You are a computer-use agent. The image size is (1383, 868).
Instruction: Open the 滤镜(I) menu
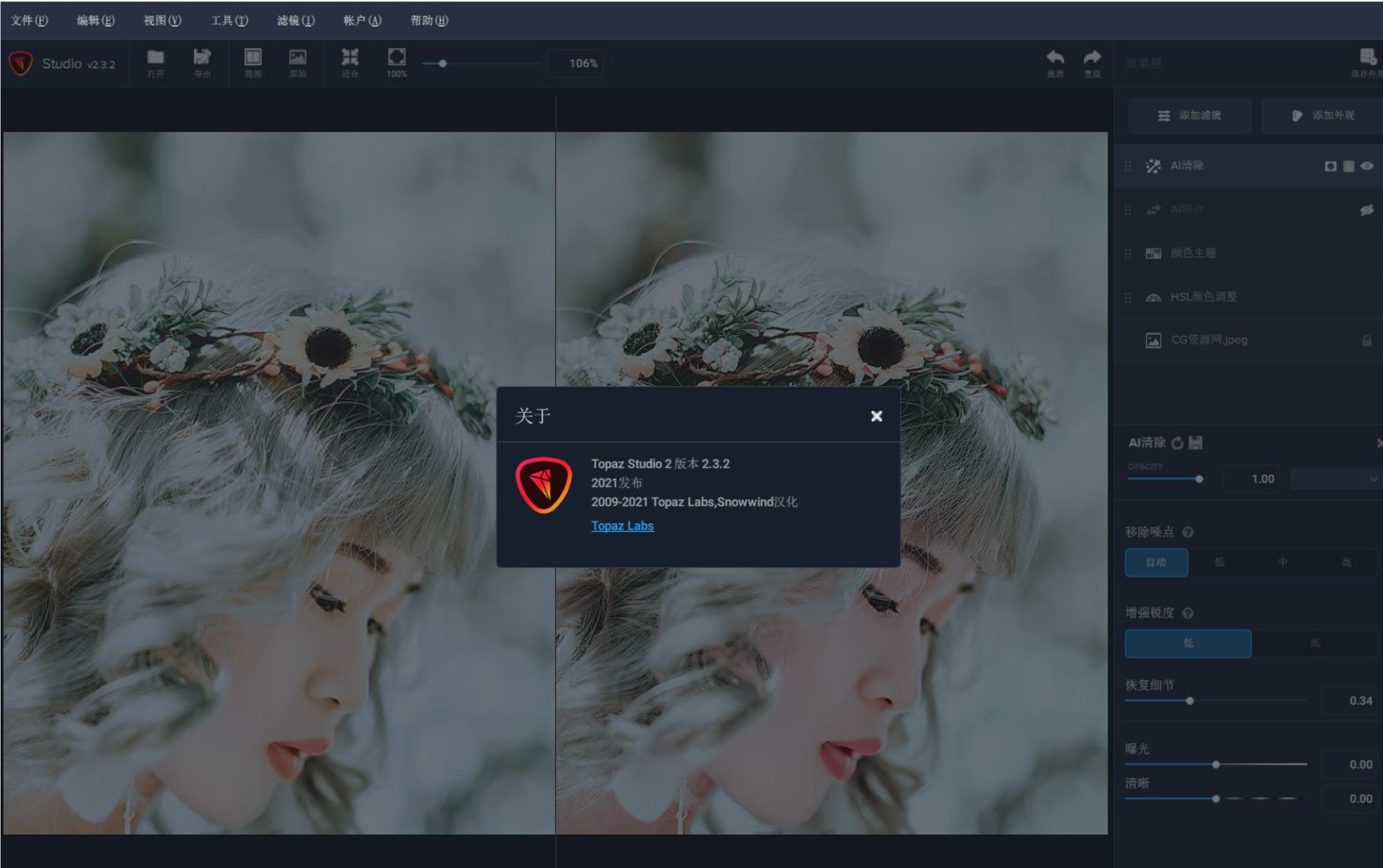click(x=296, y=21)
